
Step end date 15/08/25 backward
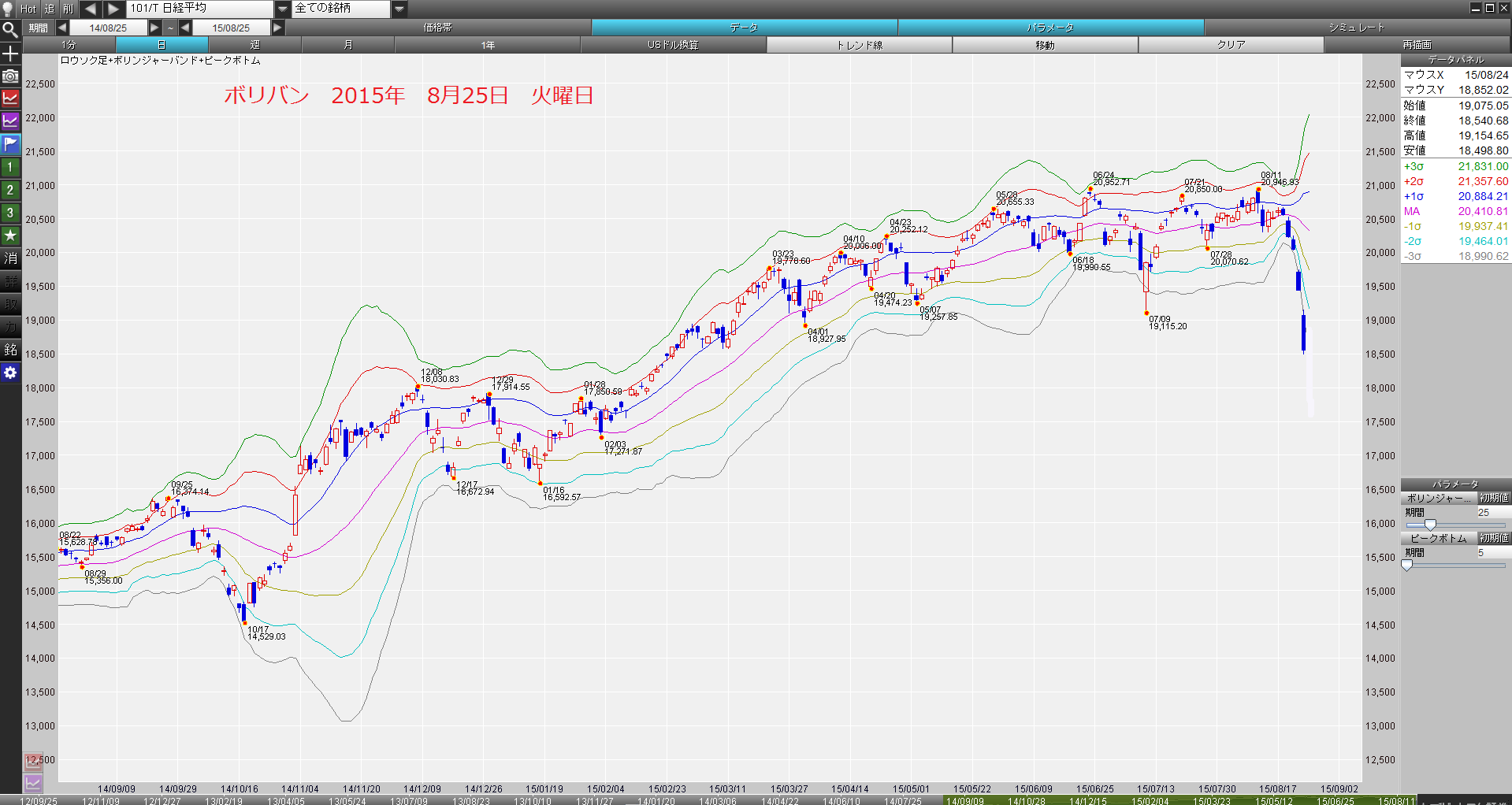point(185,28)
